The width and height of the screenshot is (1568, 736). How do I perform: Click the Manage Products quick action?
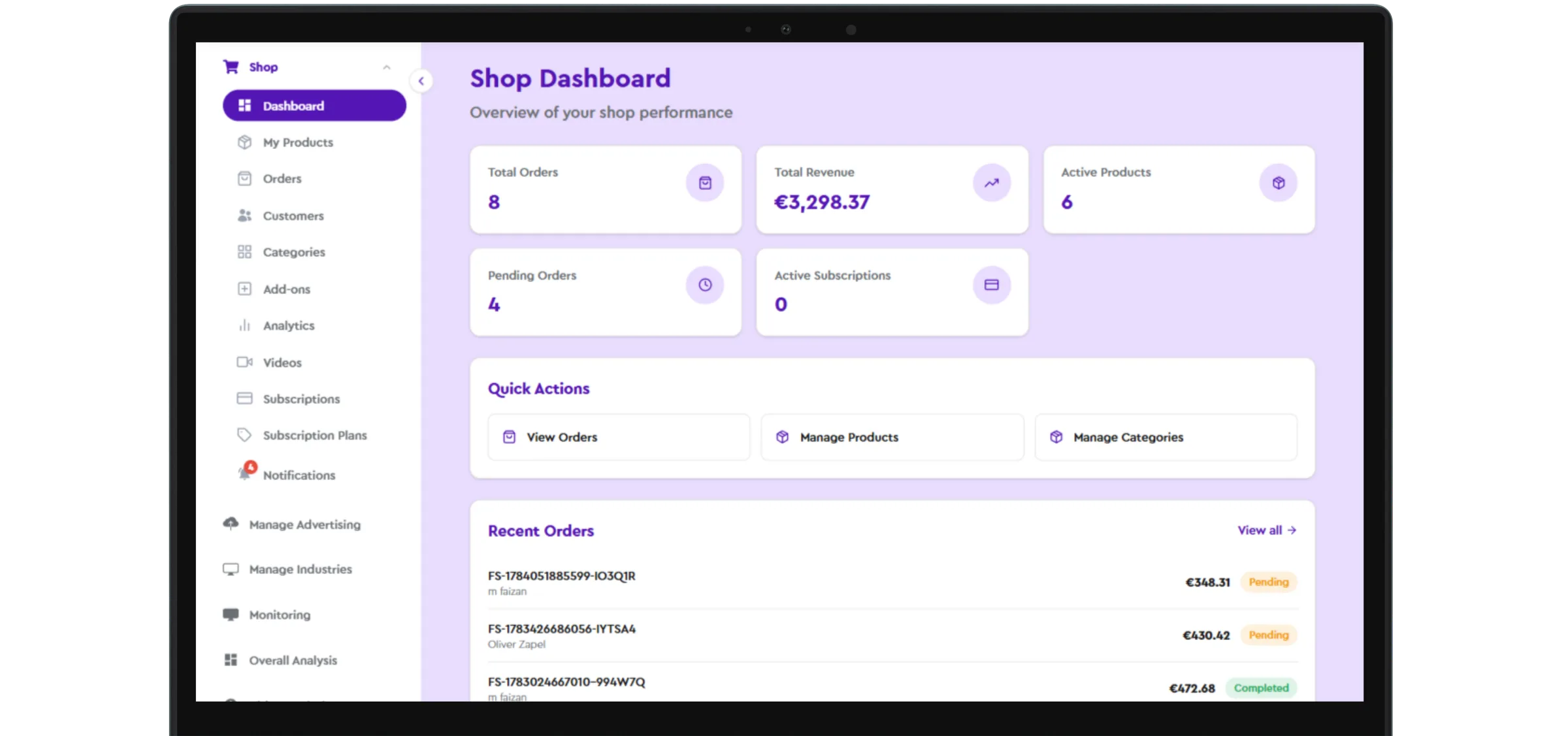pyautogui.click(x=892, y=437)
